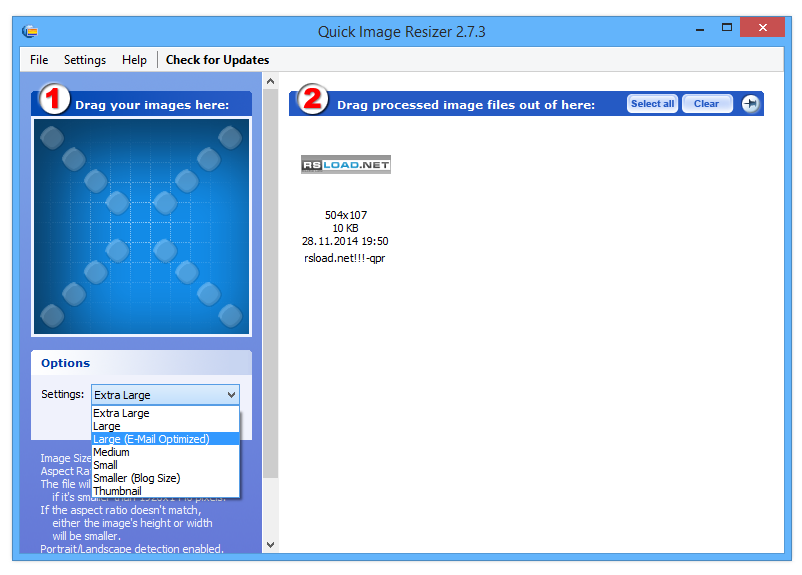Viewport: 802px width, 575px height.
Task: Click the Quick Image Resizer app icon in title bar
Action: (x=30, y=31)
